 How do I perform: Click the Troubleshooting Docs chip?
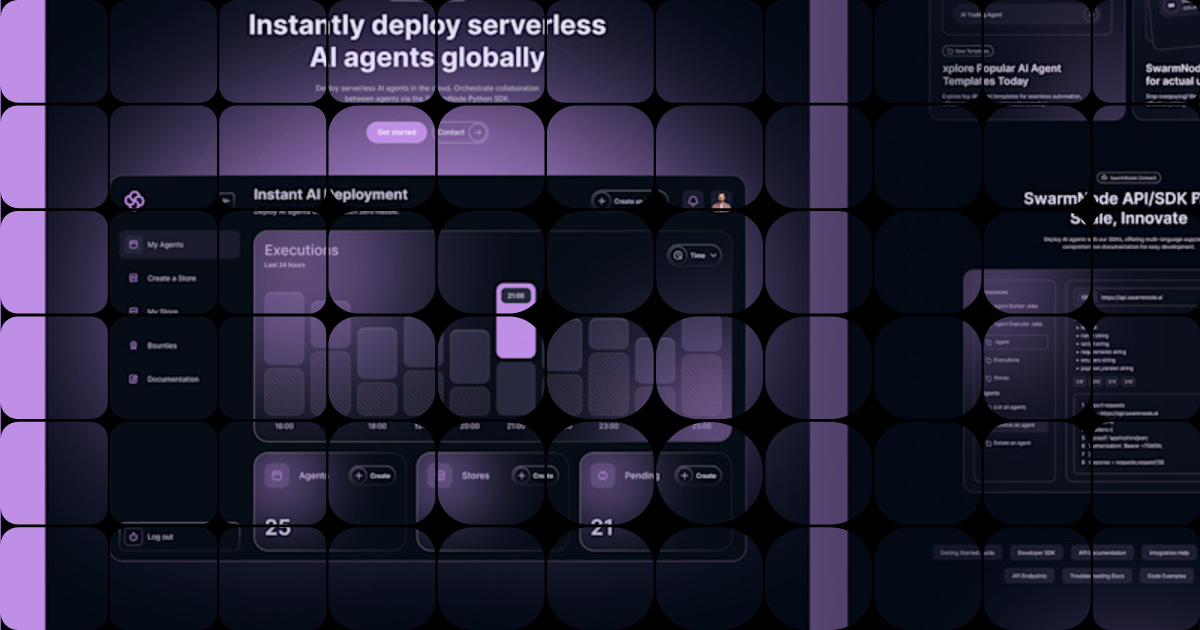pyautogui.click(x=1096, y=576)
